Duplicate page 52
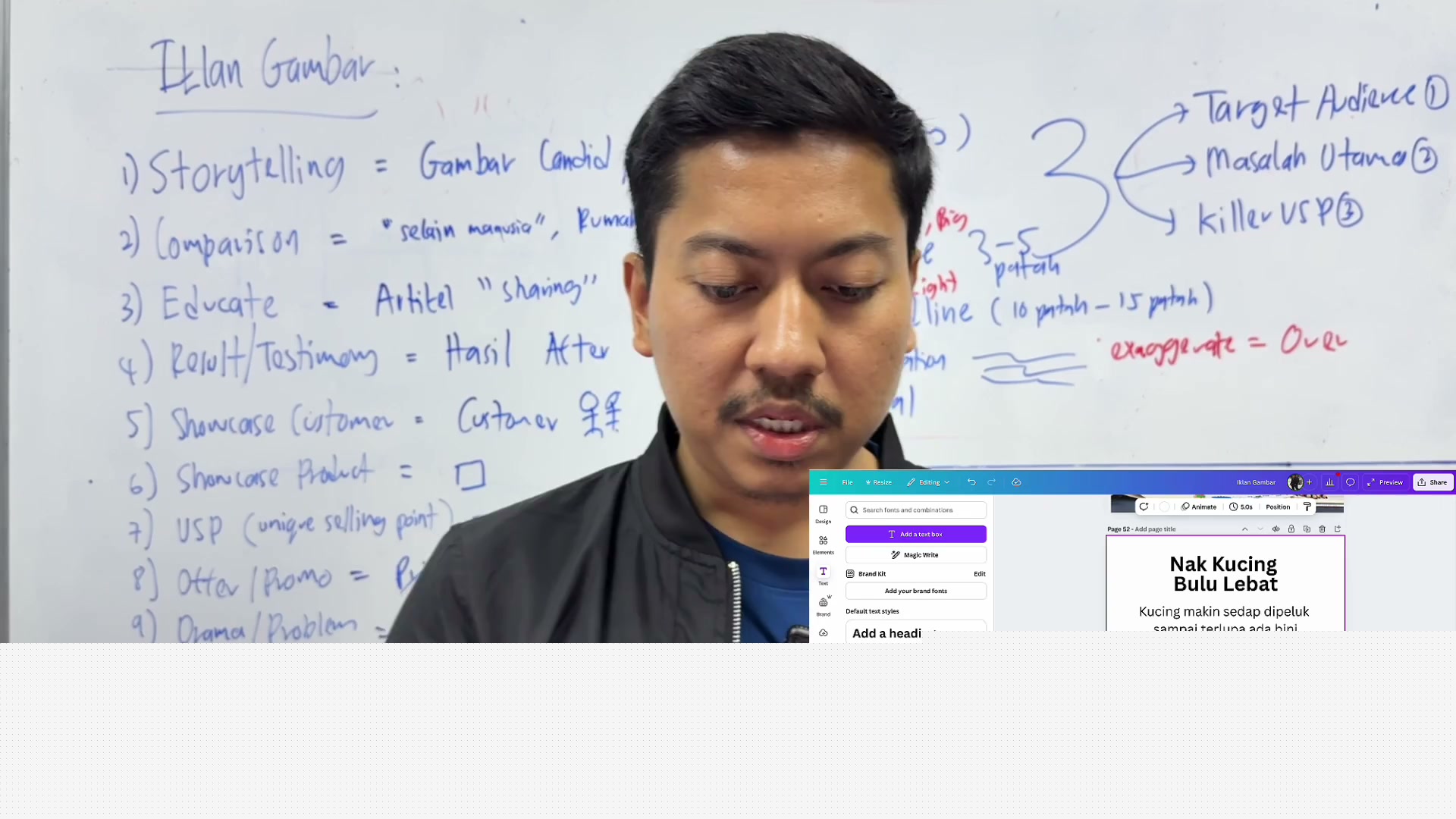The width and height of the screenshot is (1456, 819). (x=1307, y=529)
